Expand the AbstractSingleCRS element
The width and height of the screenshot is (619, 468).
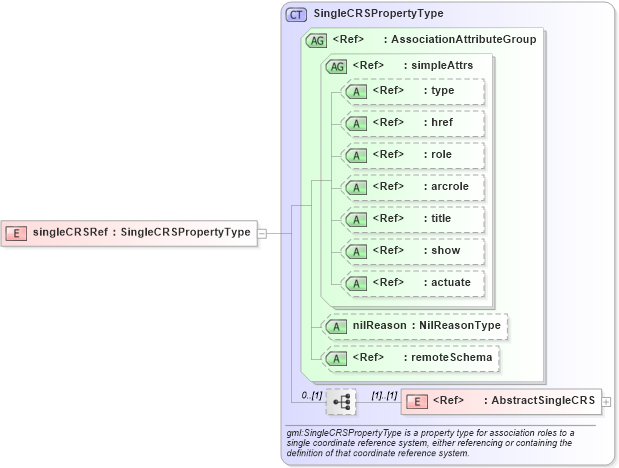(x=606, y=402)
